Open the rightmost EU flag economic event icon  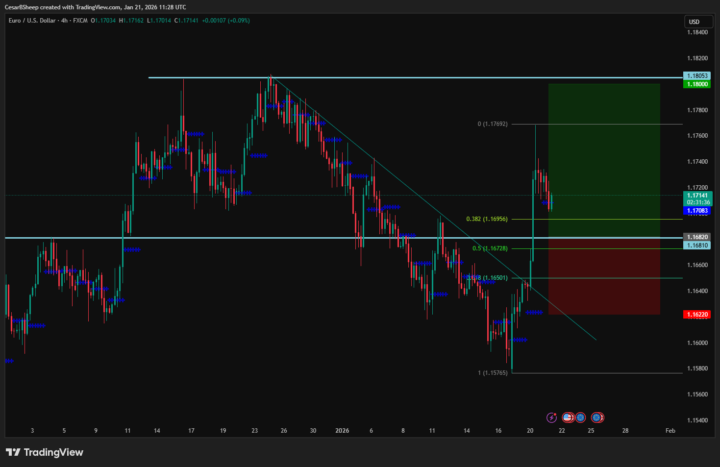(597, 417)
